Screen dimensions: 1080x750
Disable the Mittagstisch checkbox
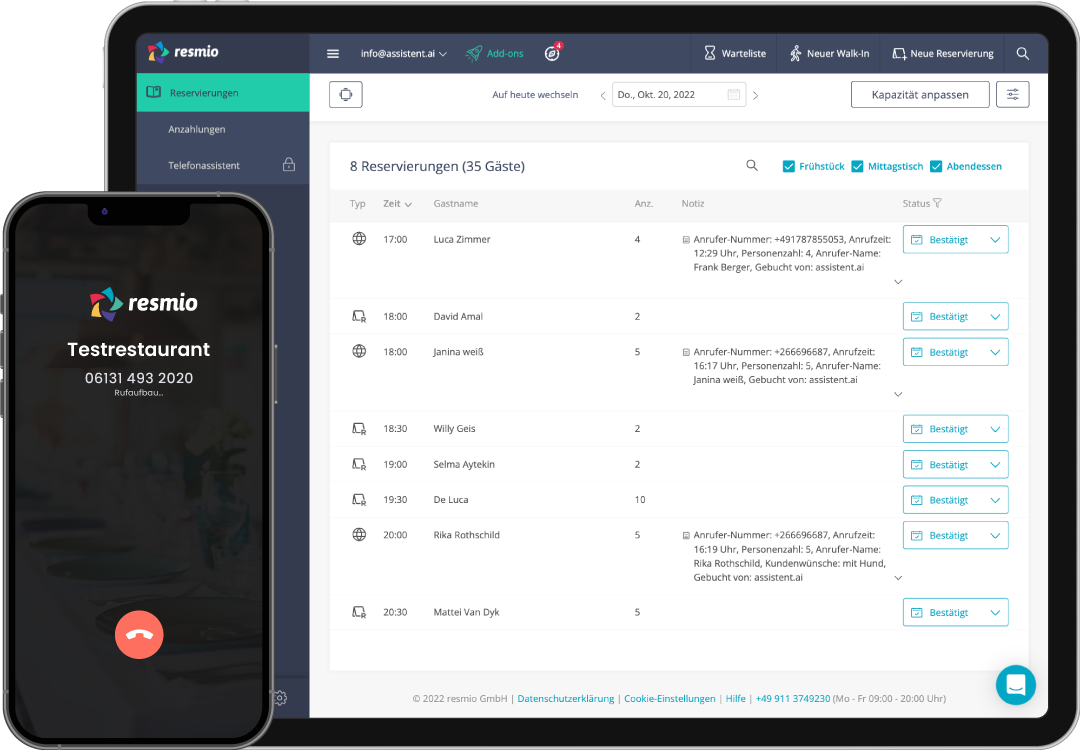(857, 166)
